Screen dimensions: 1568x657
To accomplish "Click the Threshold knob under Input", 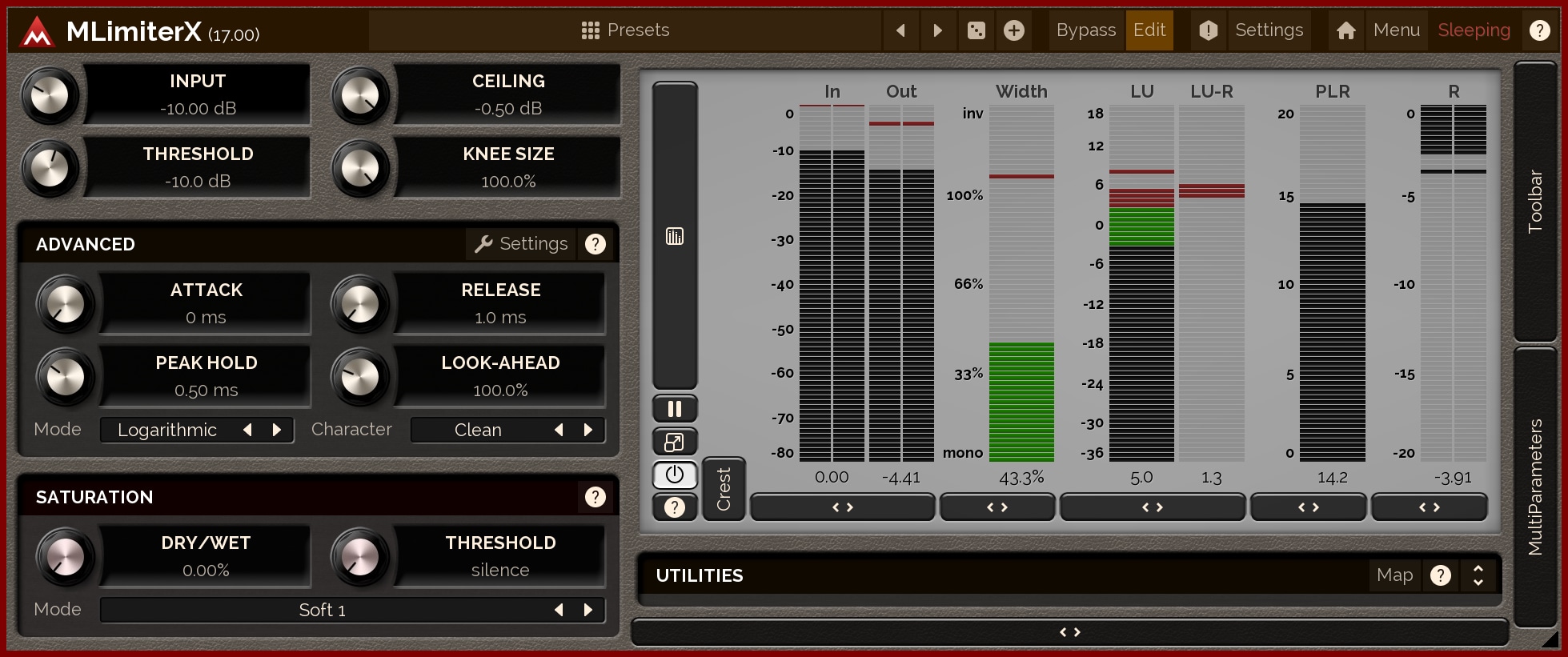I will point(50,168).
